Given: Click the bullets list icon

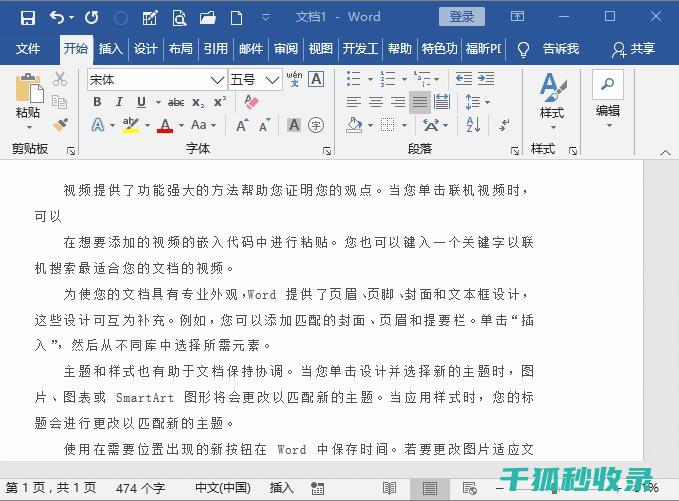Looking at the screenshot, I should 354,79.
